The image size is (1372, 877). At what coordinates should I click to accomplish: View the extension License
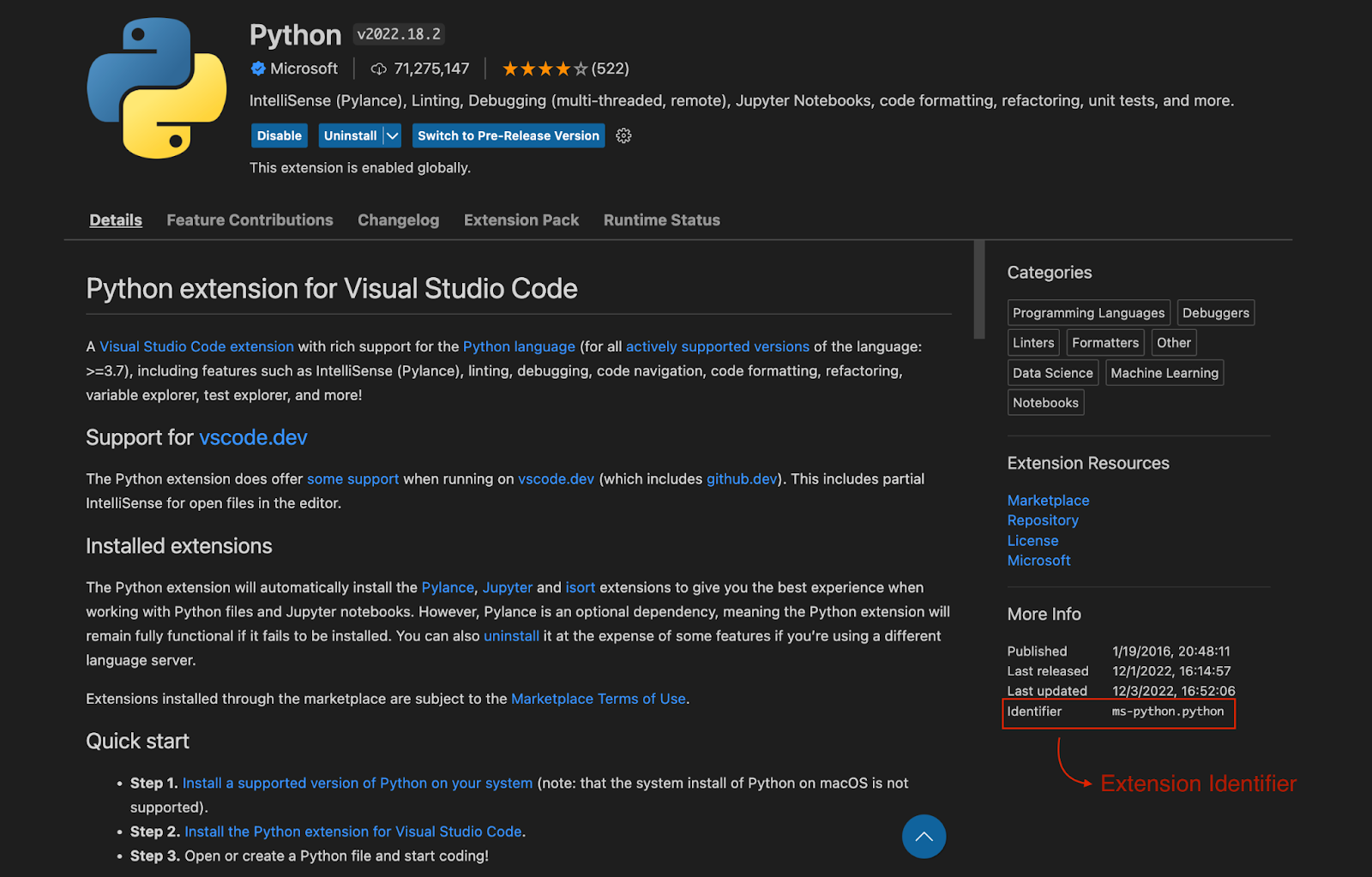(1032, 540)
